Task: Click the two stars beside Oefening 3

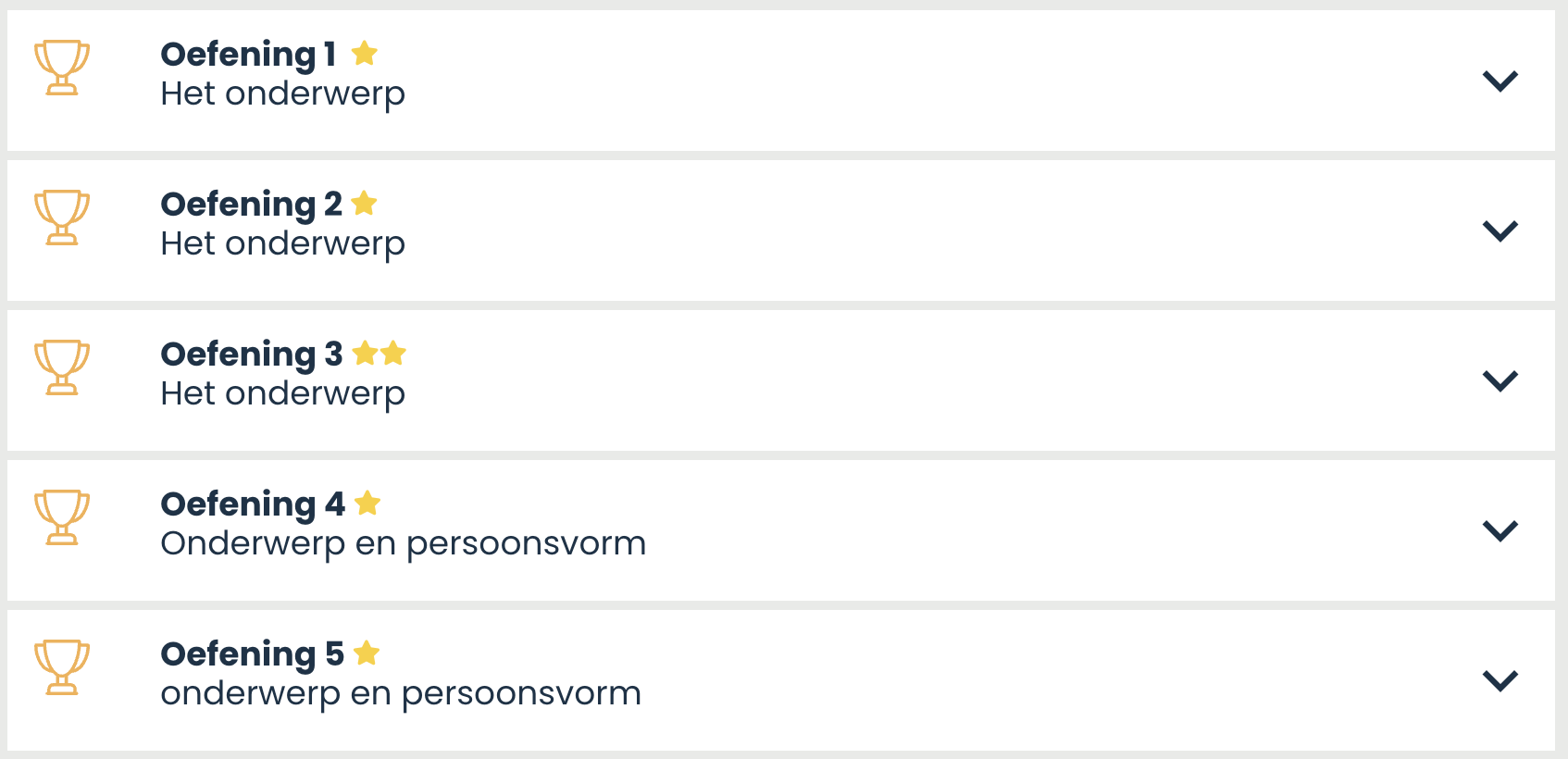Action: click(x=380, y=353)
